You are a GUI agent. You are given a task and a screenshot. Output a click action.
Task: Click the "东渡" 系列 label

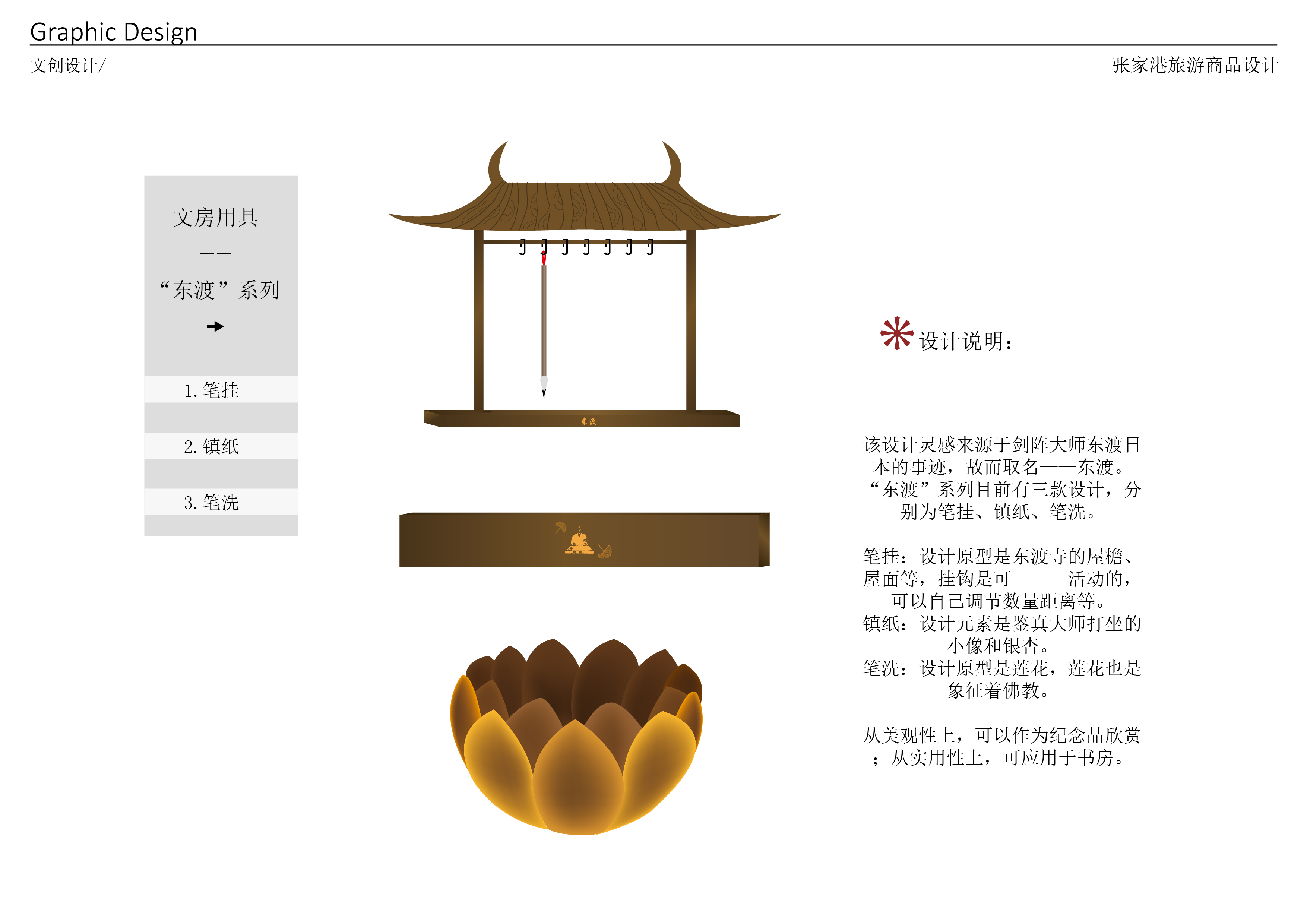(x=220, y=290)
